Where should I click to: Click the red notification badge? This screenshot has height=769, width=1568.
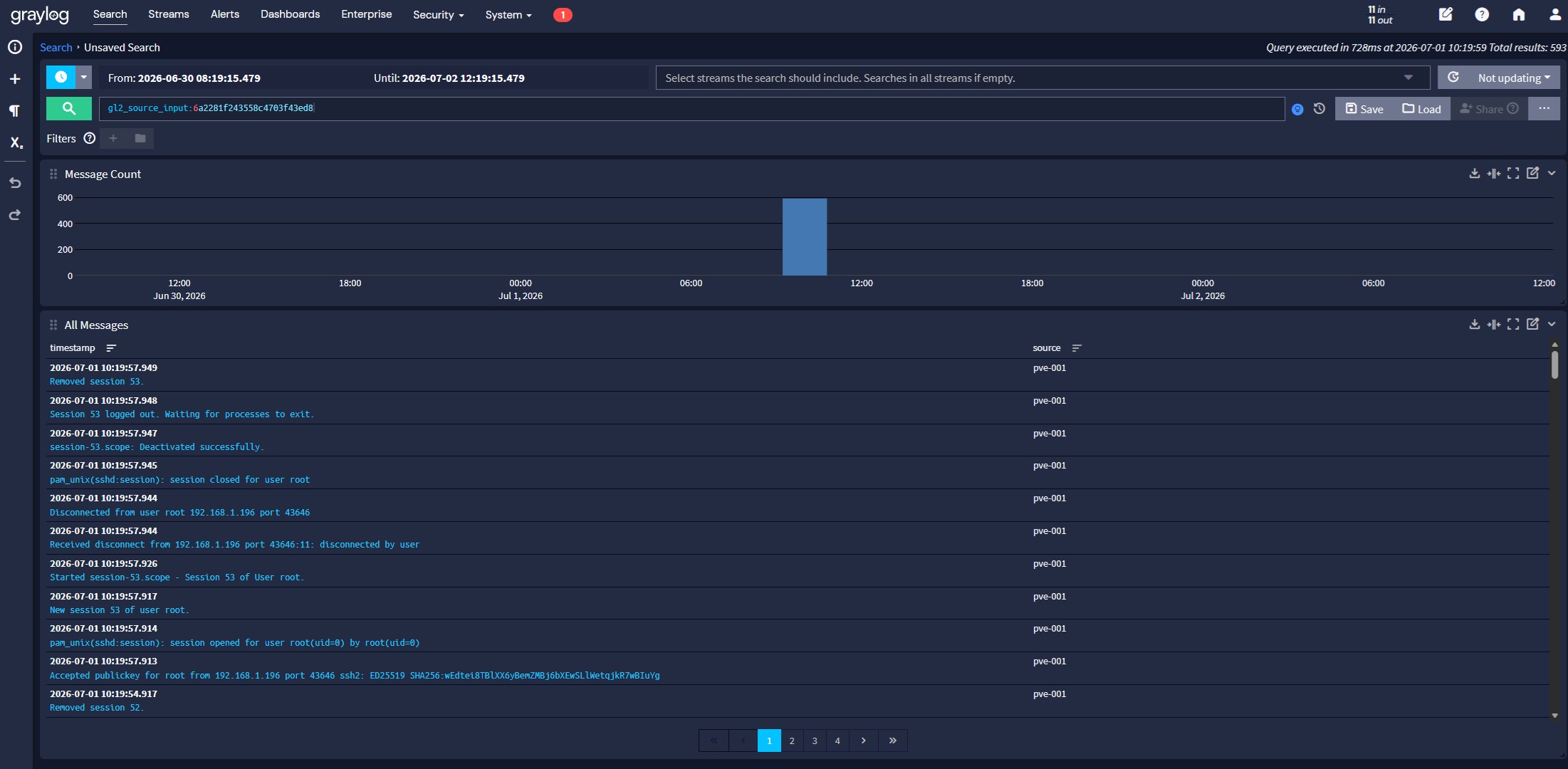[x=563, y=15]
